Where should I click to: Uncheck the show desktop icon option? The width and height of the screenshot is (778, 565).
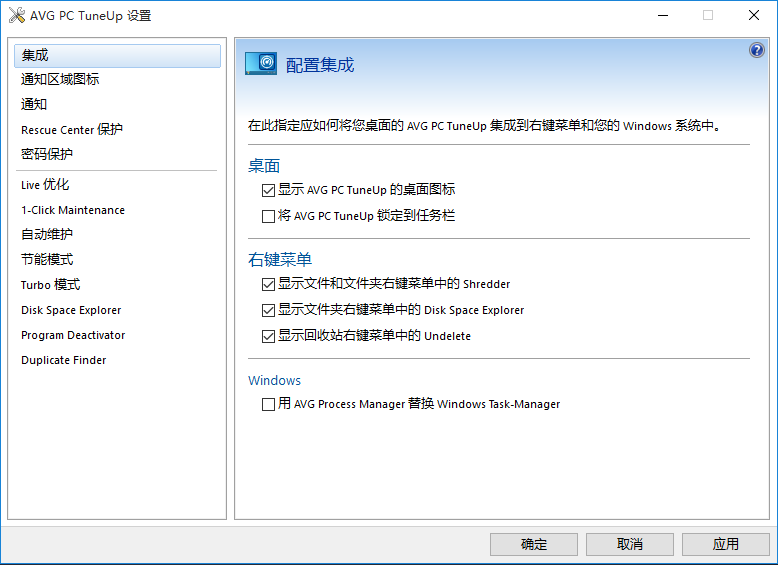pos(268,190)
